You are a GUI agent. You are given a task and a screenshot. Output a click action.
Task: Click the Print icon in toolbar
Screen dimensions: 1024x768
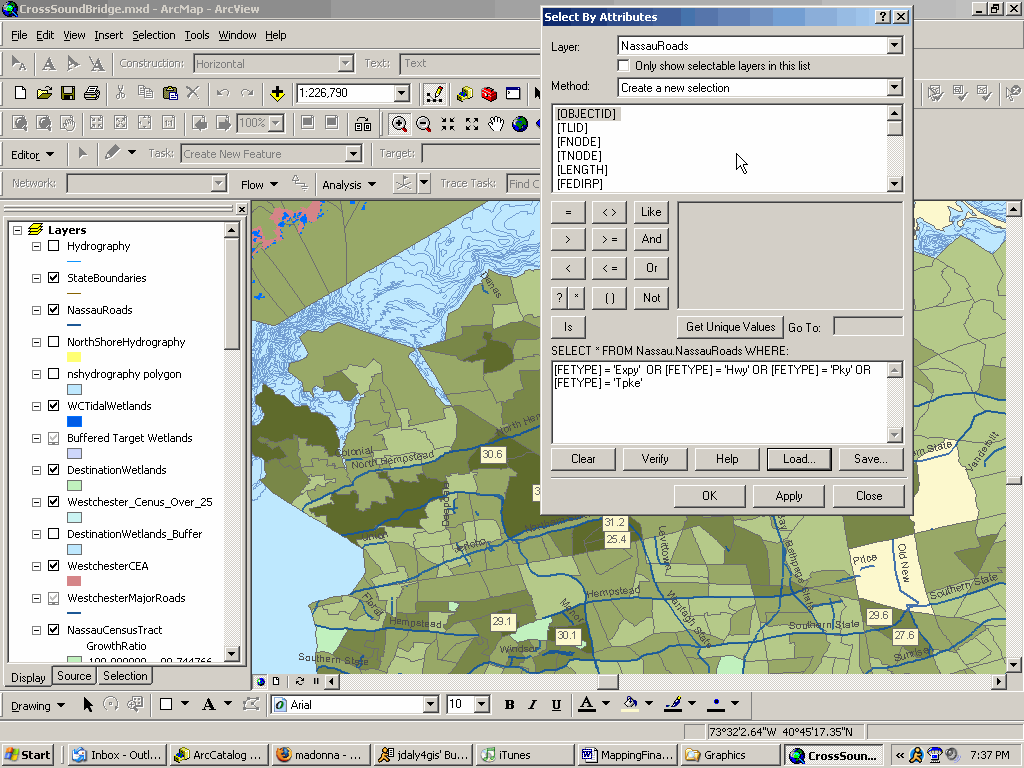[92, 93]
